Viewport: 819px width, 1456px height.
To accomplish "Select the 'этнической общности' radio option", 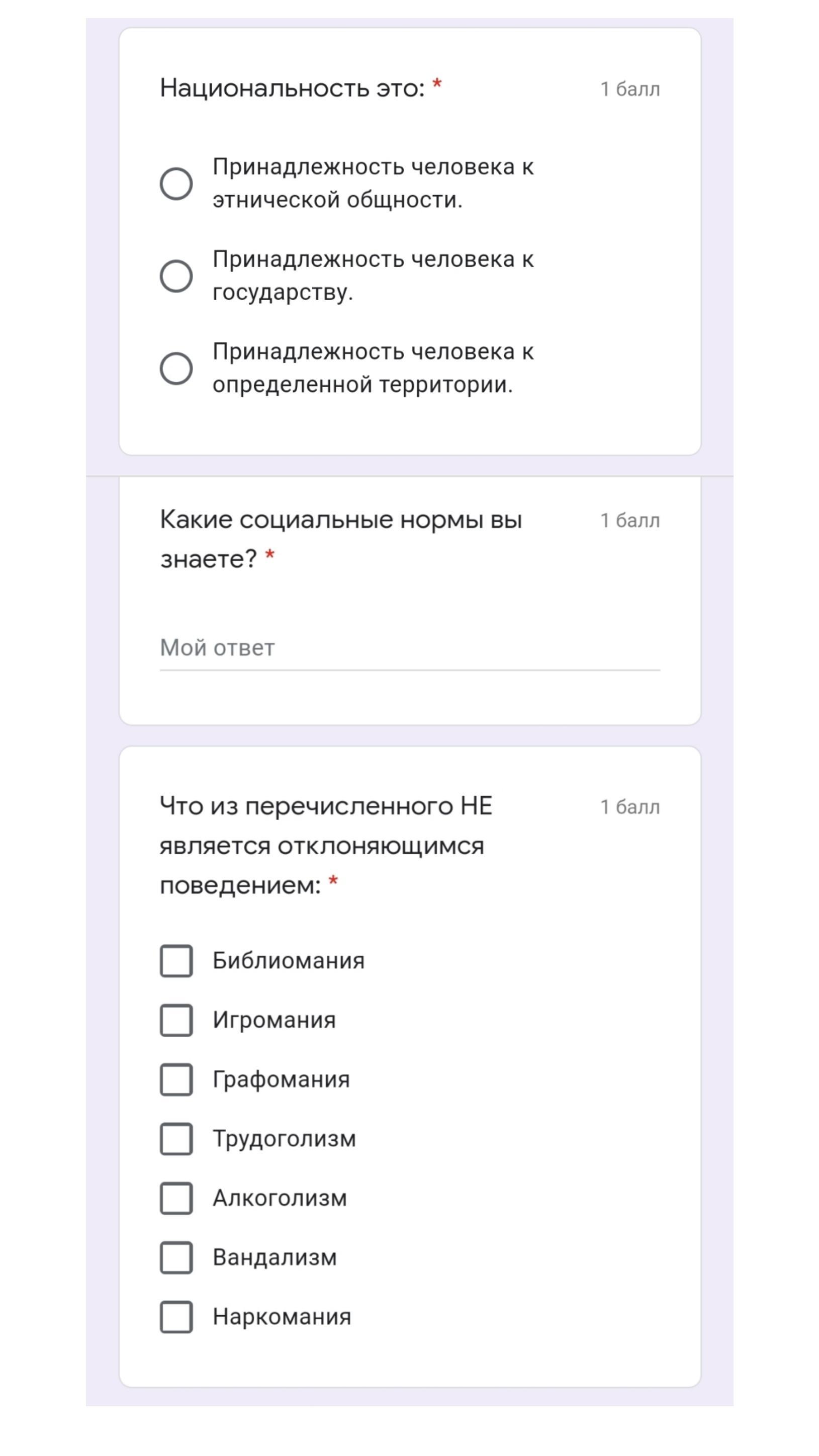I will 176,184.
